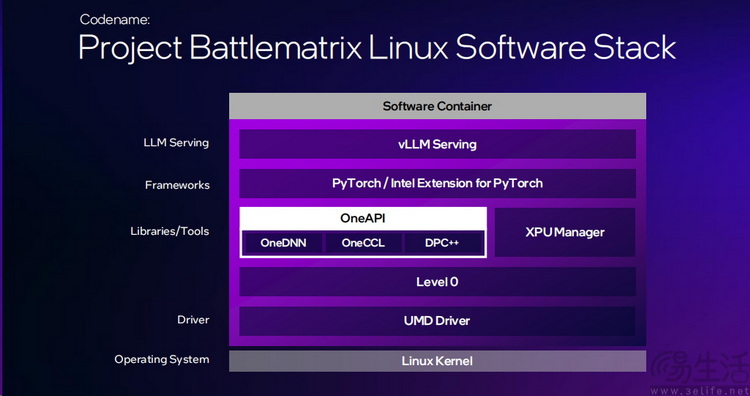Click the Frameworks label
Screen dimensions: 750x396
point(177,185)
